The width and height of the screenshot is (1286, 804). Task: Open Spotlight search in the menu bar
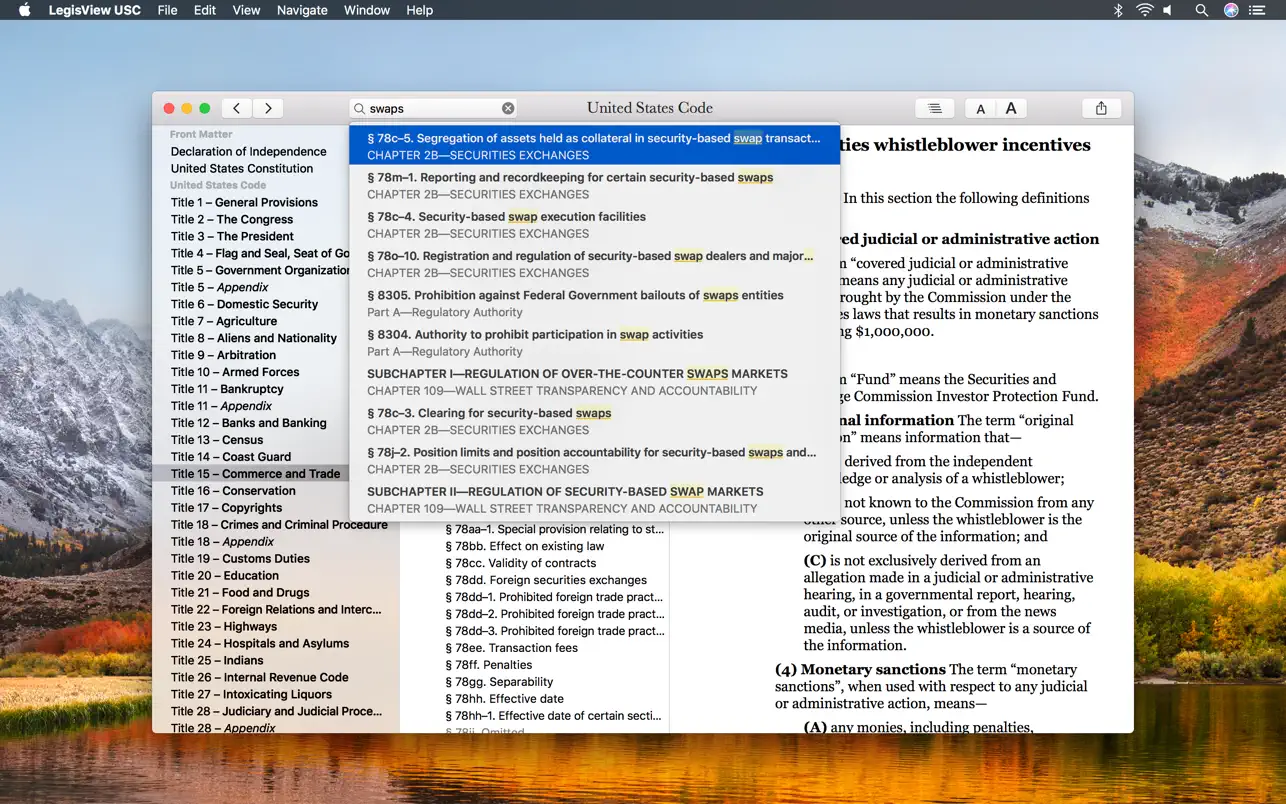coord(1200,10)
